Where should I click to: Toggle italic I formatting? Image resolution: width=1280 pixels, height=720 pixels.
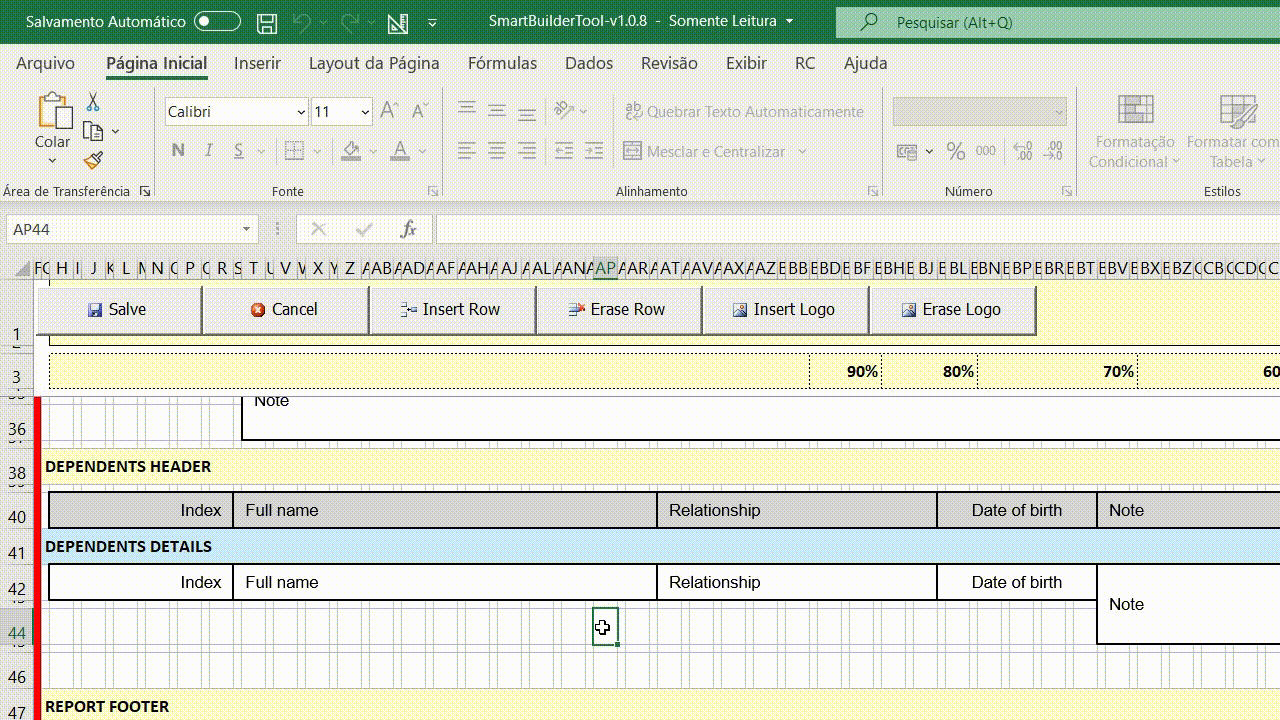click(x=209, y=151)
